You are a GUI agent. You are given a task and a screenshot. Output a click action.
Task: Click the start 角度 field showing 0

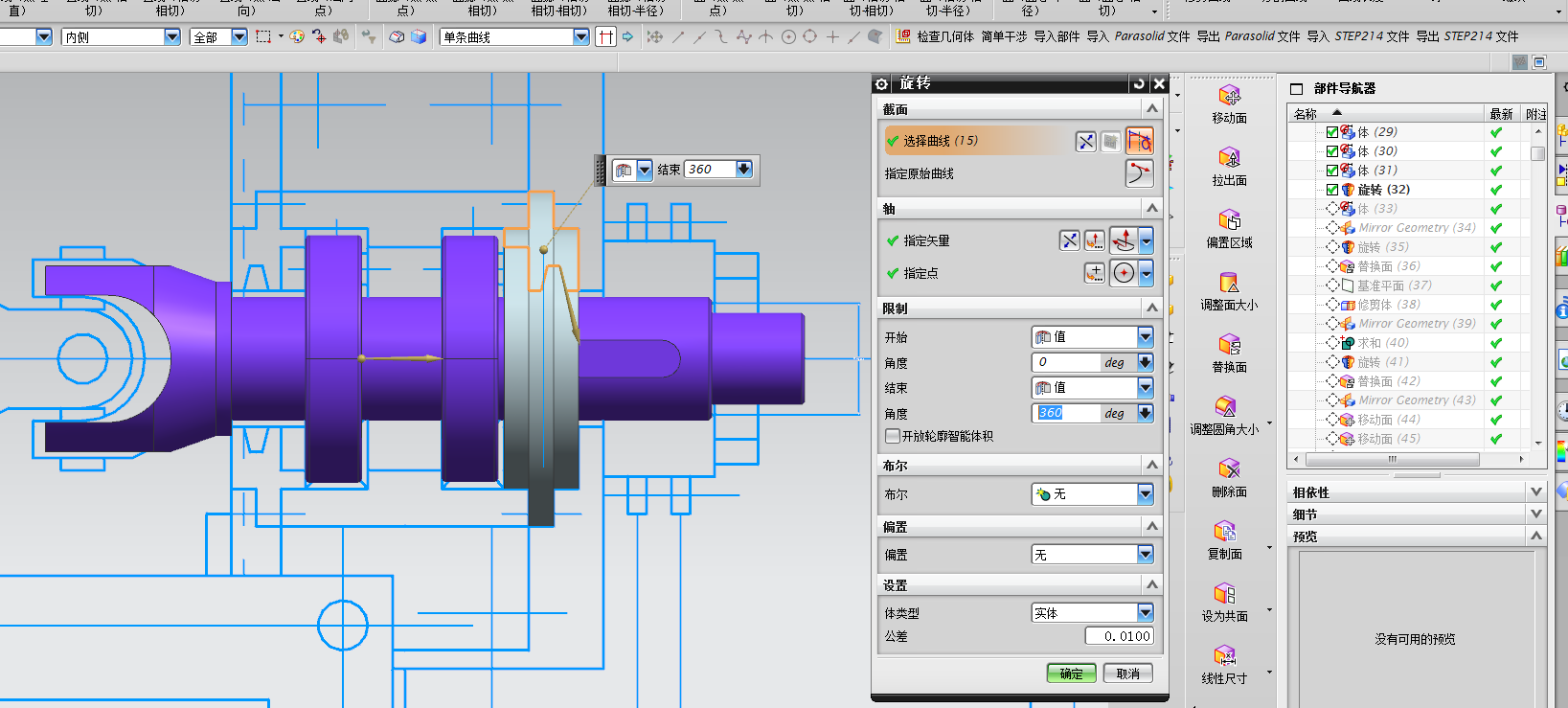pos(1067,362)
